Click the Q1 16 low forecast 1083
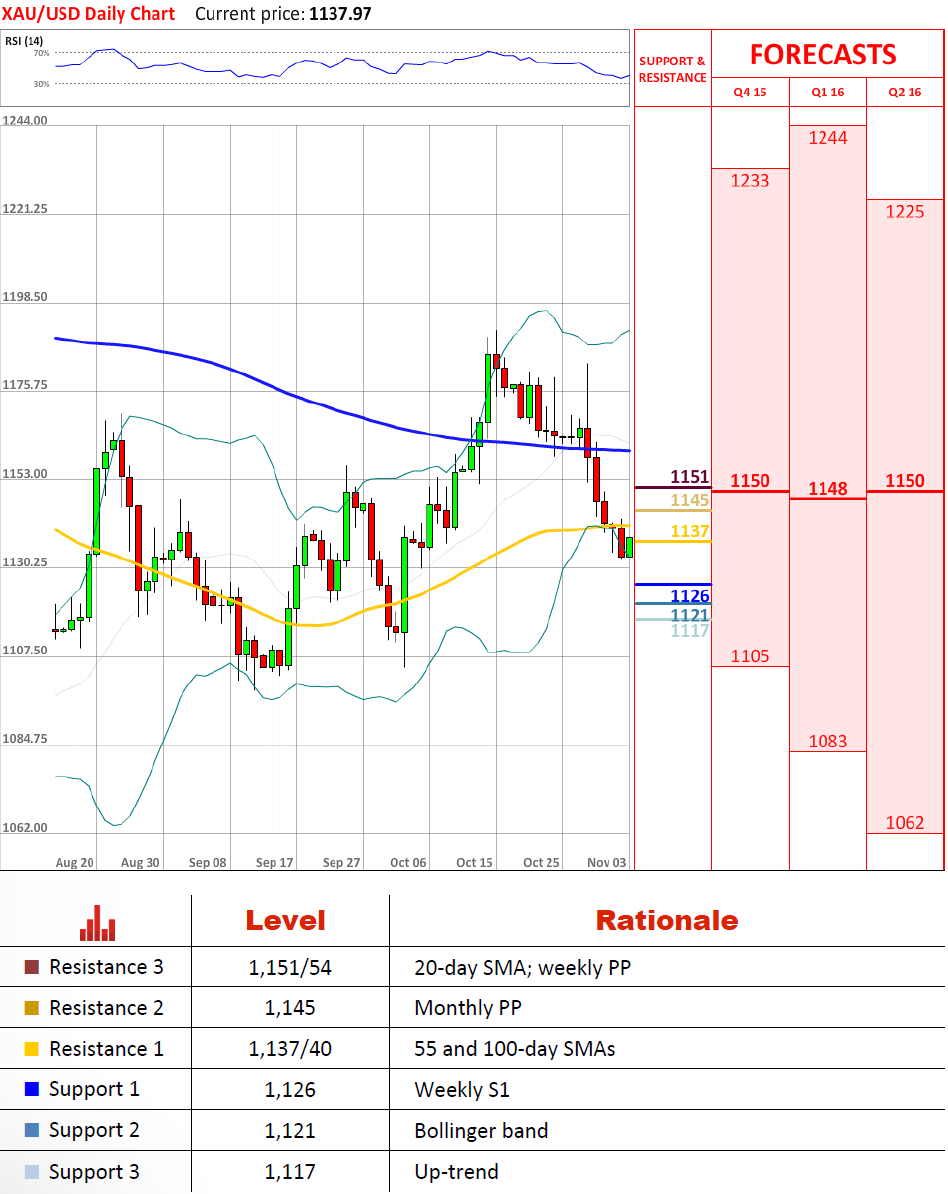Viewport: 948px width, 1194px height. (x=828, y=742)
